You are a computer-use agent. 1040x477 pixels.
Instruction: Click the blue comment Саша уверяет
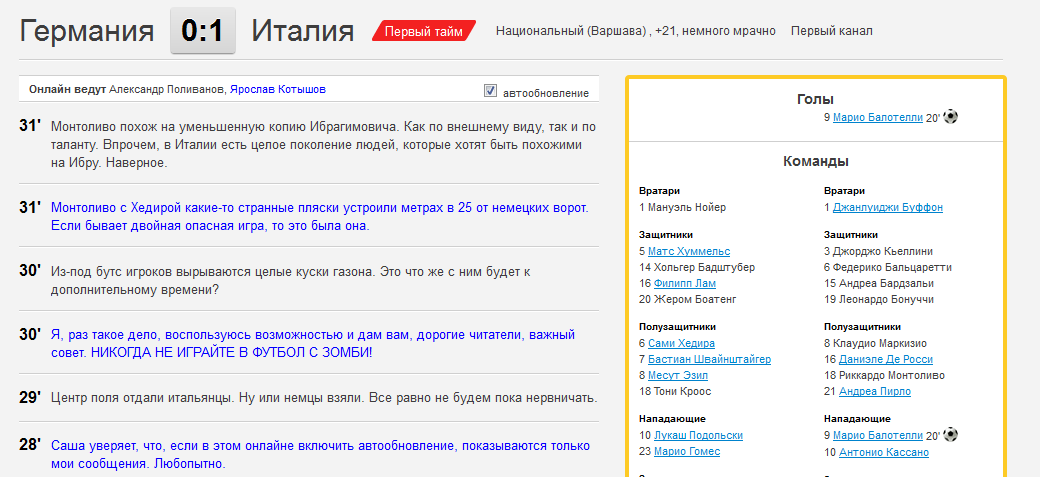coord(320,454)
